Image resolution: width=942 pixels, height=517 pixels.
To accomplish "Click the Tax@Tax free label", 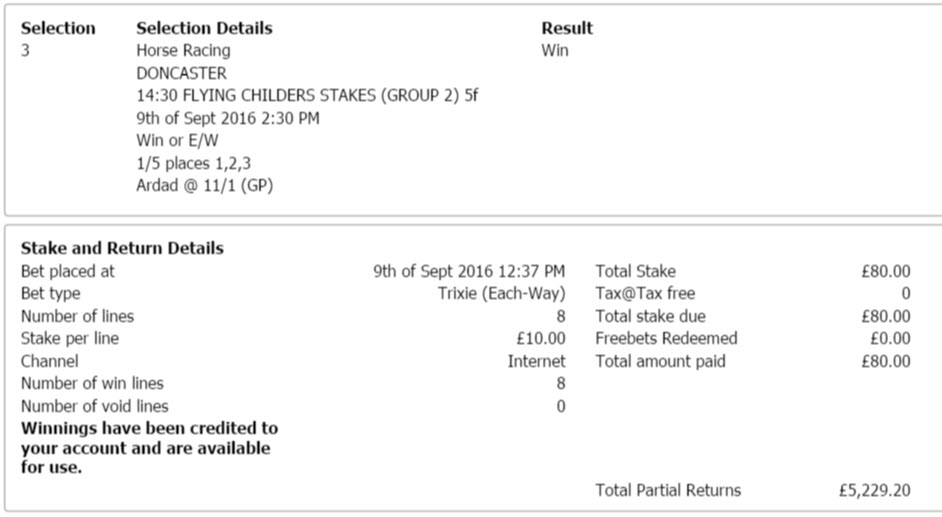I will [x=645, y=294].
